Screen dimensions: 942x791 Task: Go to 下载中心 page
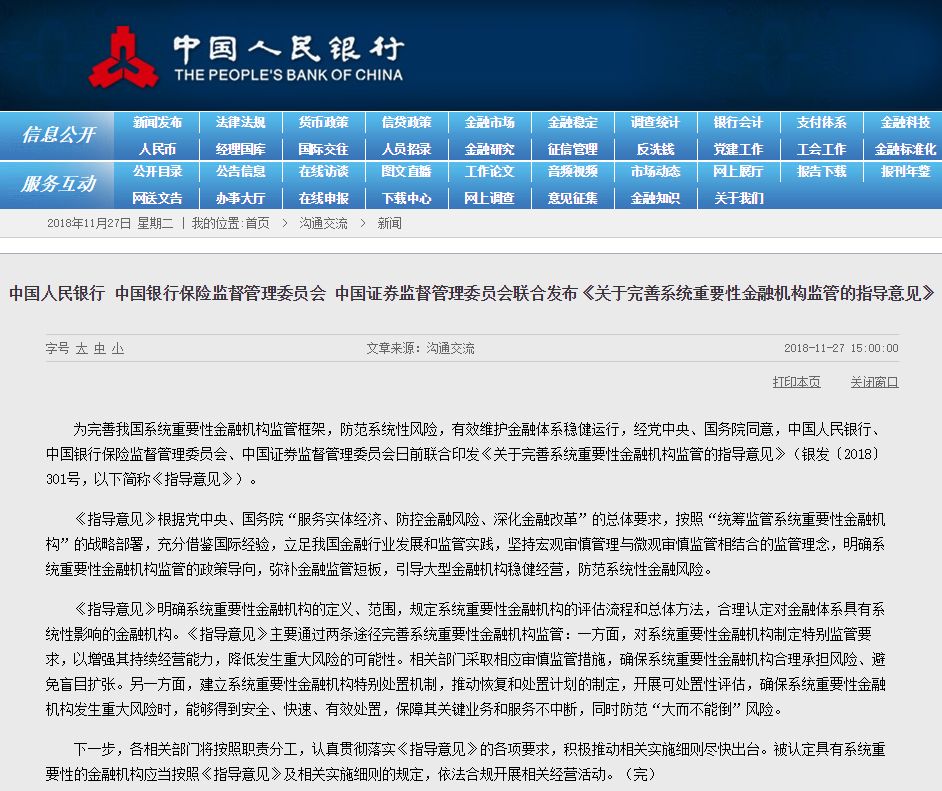406,198
